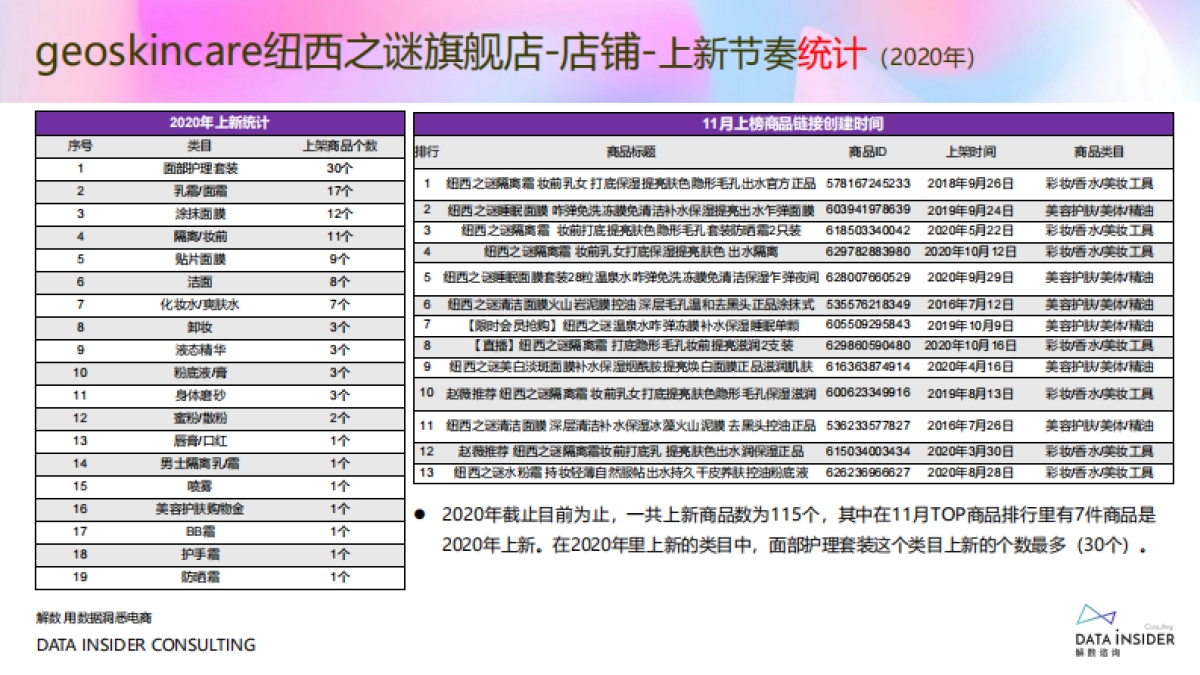The height and width of the screenshot is (675, 1200).
Task: Click the 上架商品个数 column header
Action: pyautogui.click(x=339, y=146)
